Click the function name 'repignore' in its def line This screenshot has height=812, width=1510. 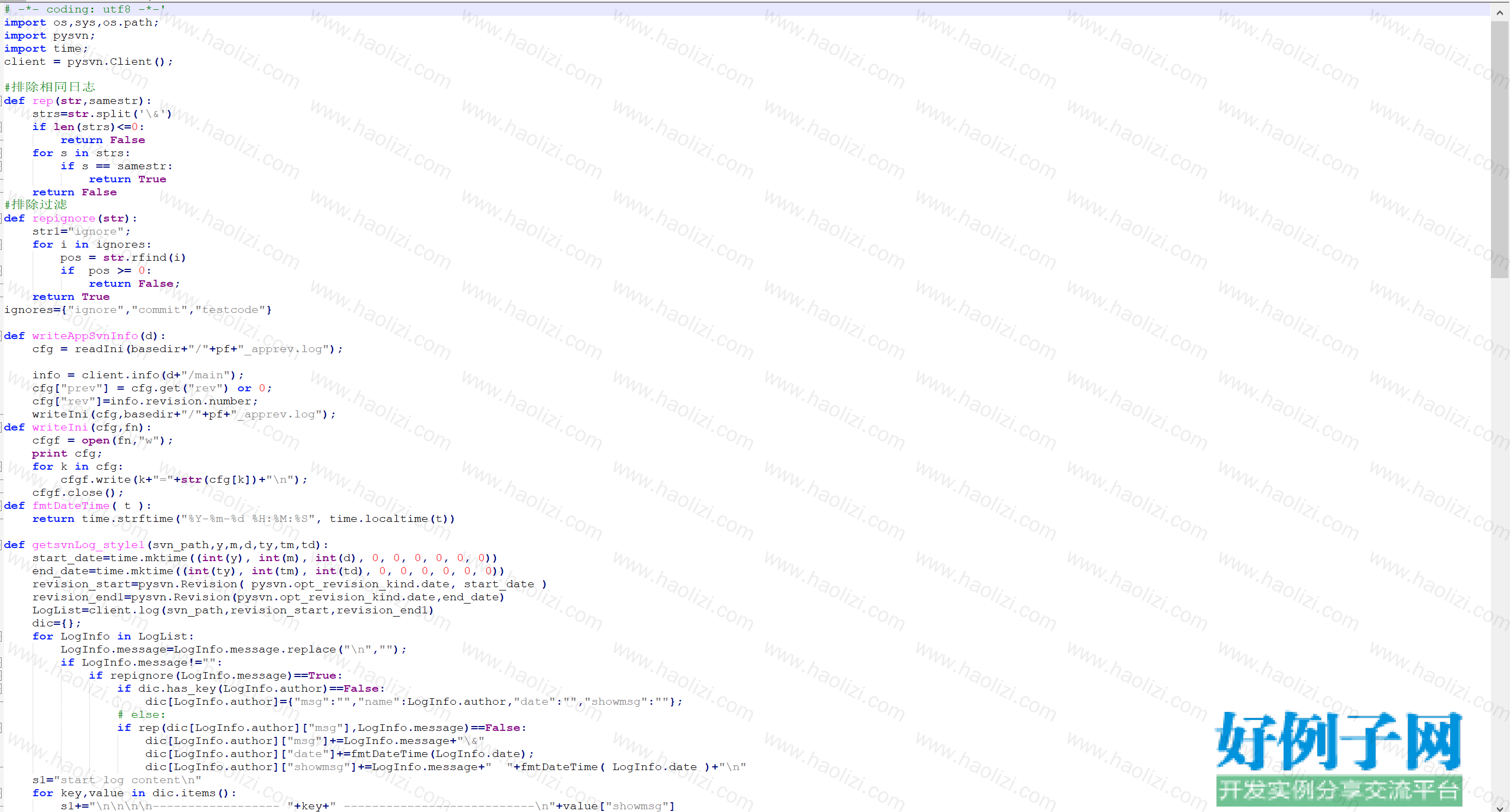coord(64,219)
